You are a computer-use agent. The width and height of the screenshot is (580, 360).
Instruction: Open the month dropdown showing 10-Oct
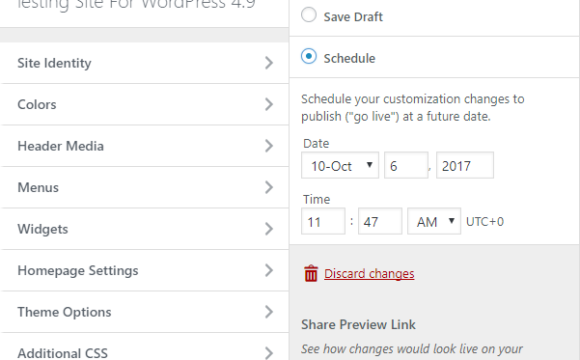click(340, 165)
